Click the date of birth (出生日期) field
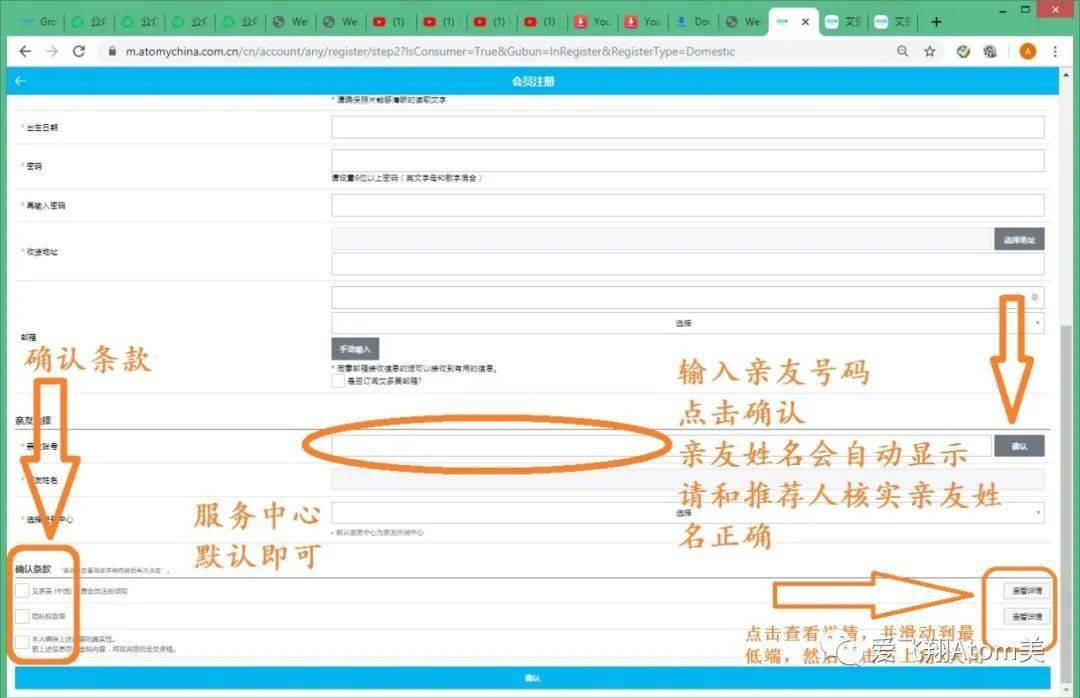Screen dimensions: 1080x698 [687, 127]
